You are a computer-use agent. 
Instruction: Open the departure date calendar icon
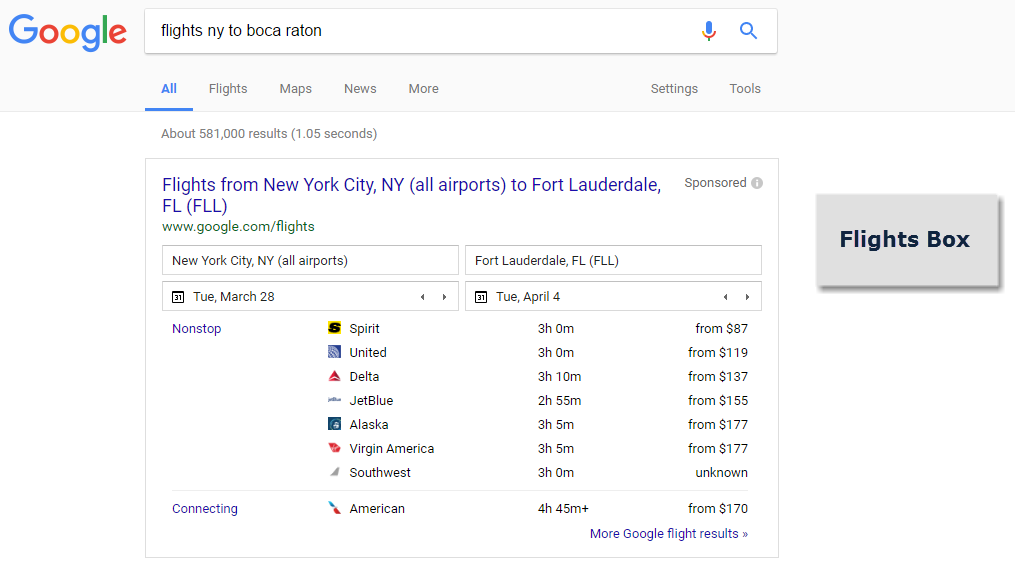[x=178, y=297]
